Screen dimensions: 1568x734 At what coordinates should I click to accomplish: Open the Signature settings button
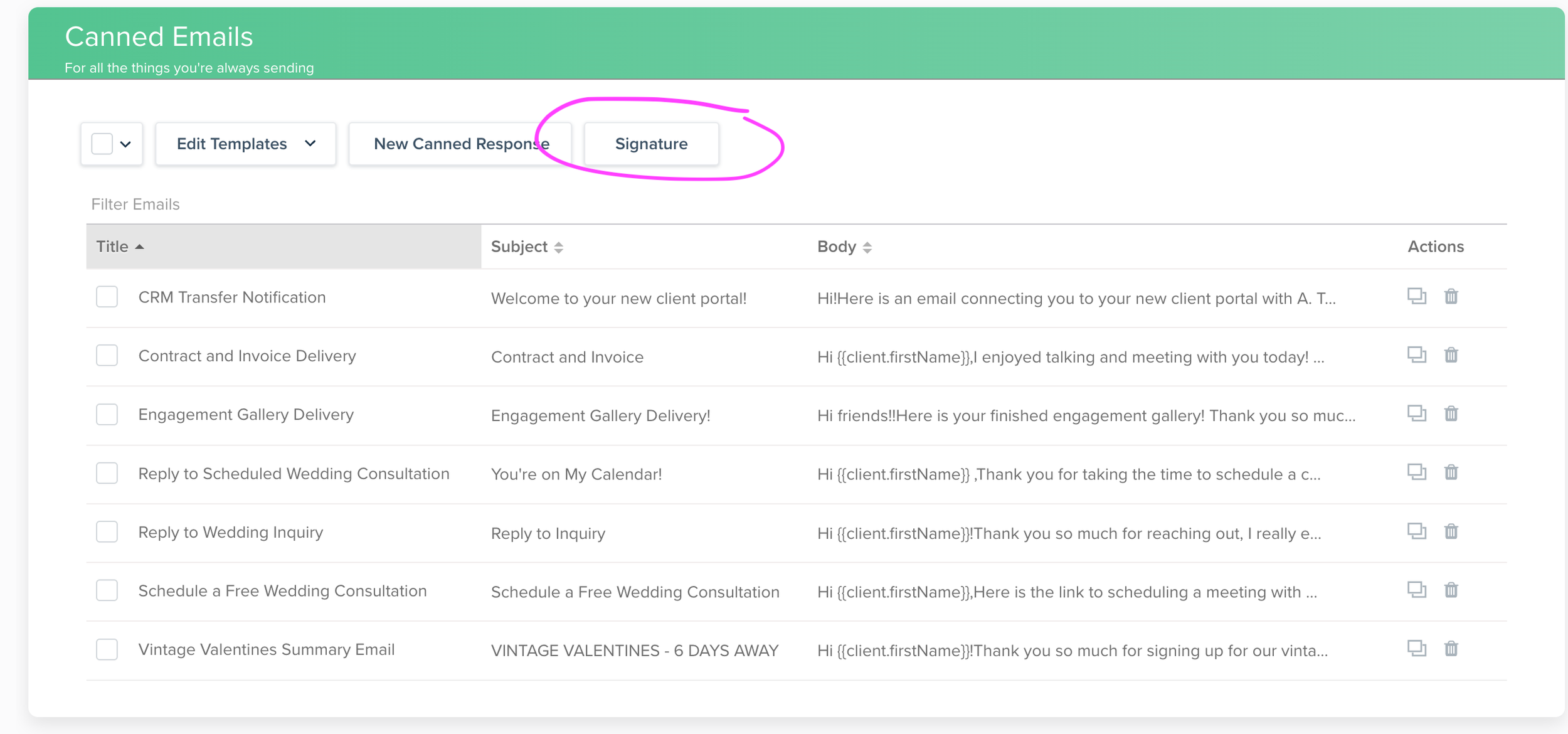click(x=651, y=144)
